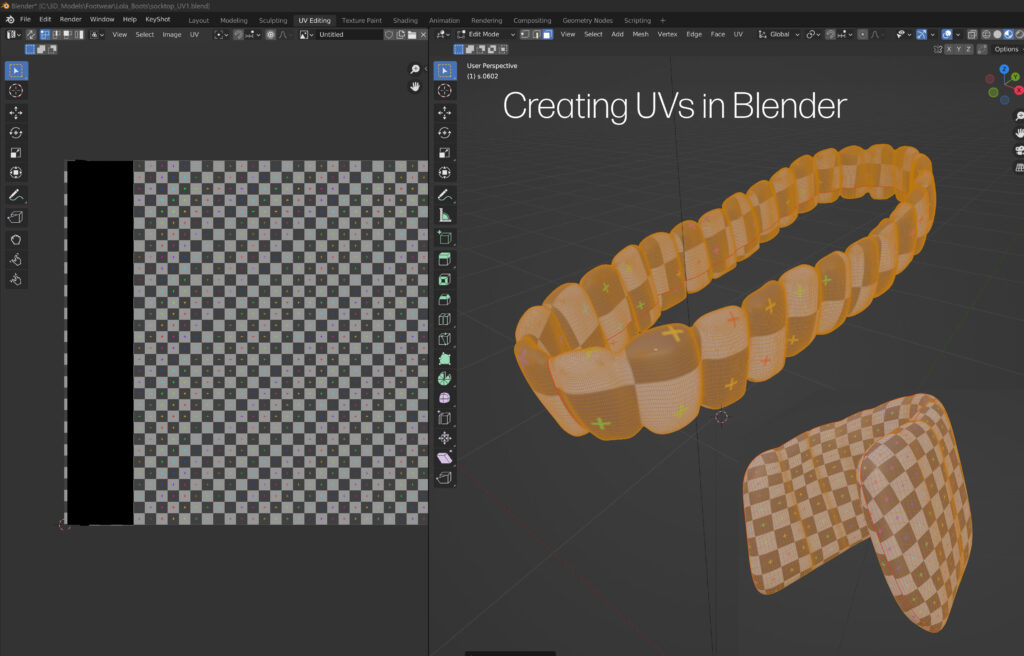Enable face select mode in 3D viewport

coord(547,34)
